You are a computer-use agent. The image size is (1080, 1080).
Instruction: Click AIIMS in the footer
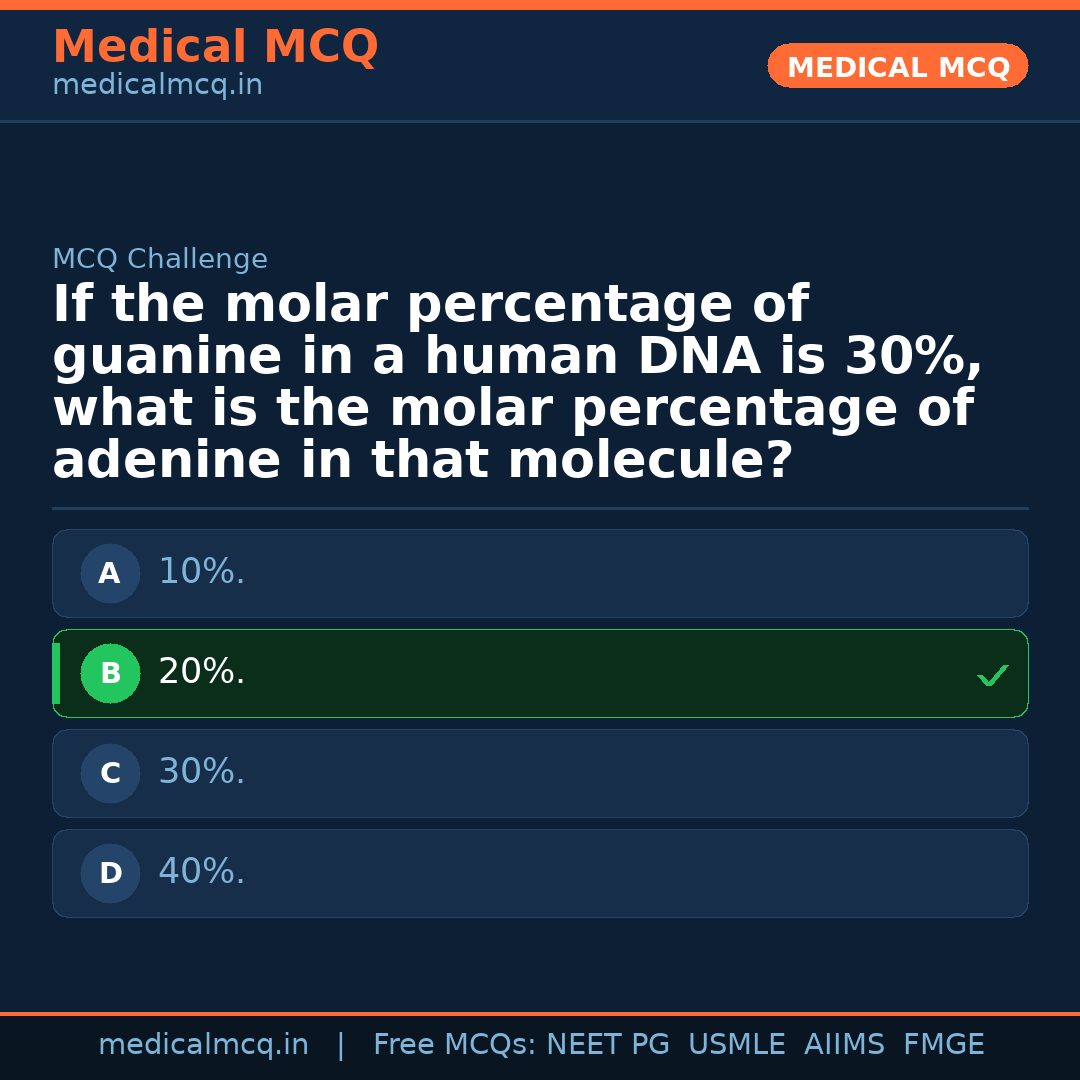(844, 1045)
